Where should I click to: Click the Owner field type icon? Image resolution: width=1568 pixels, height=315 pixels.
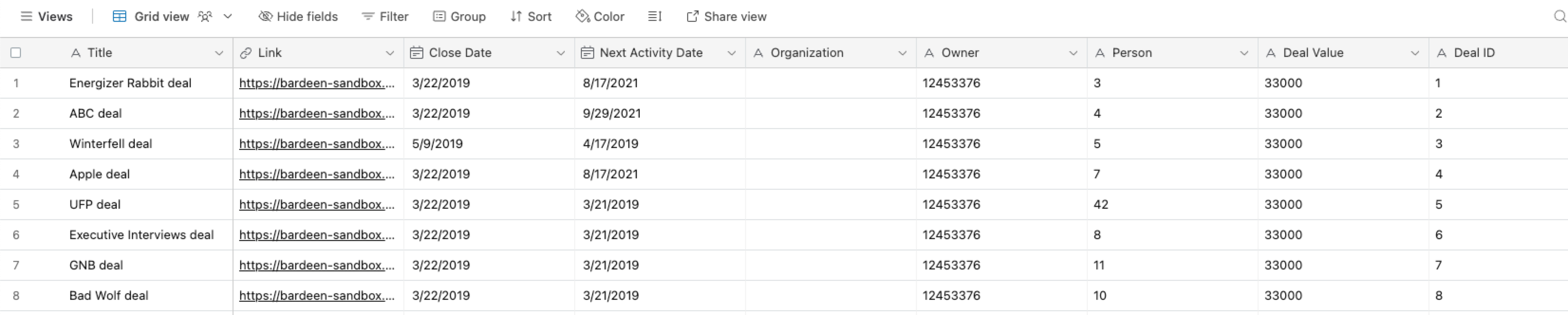[930, 53]
